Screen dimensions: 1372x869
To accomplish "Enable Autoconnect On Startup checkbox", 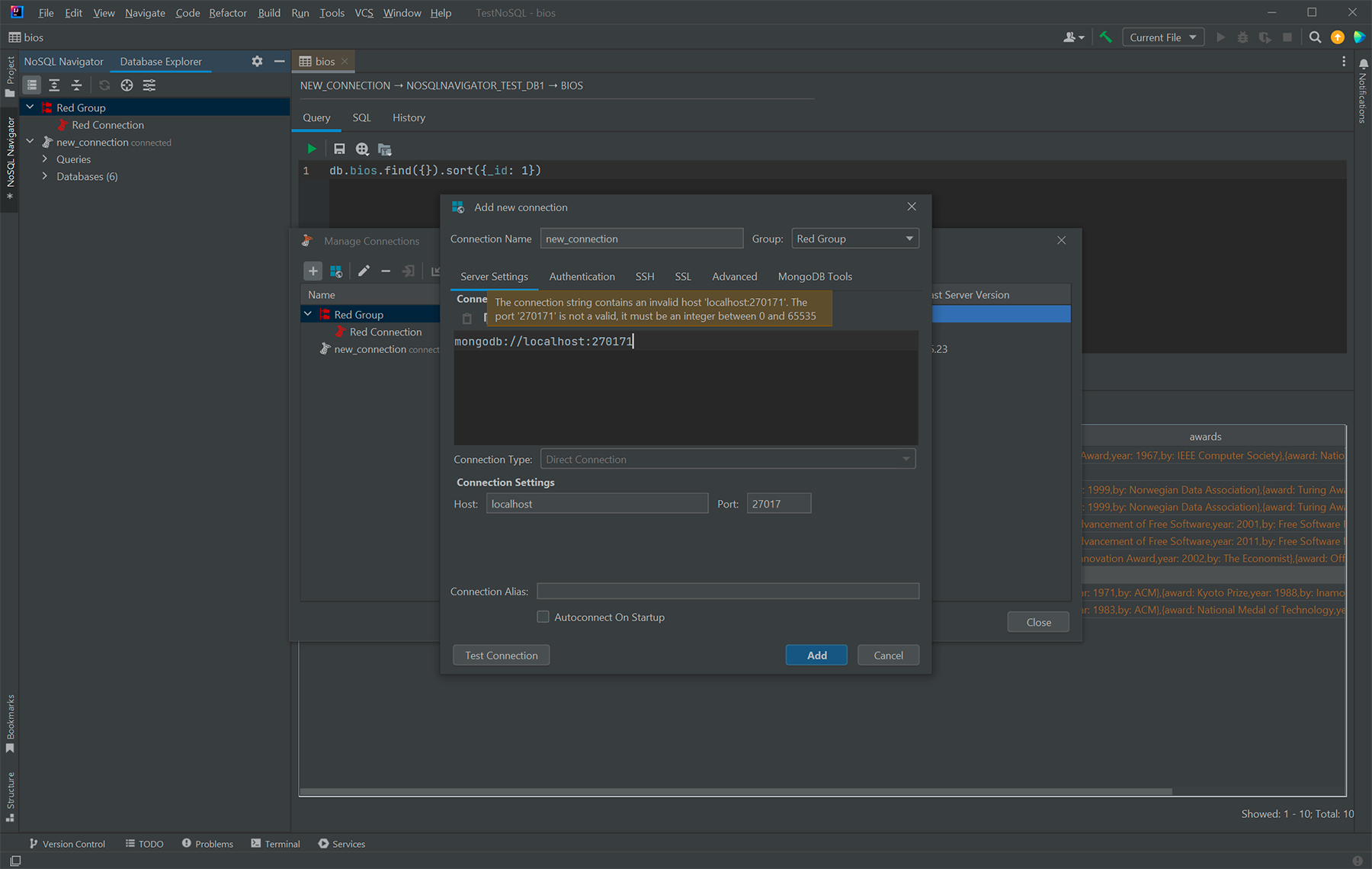I will pos(543,617).
